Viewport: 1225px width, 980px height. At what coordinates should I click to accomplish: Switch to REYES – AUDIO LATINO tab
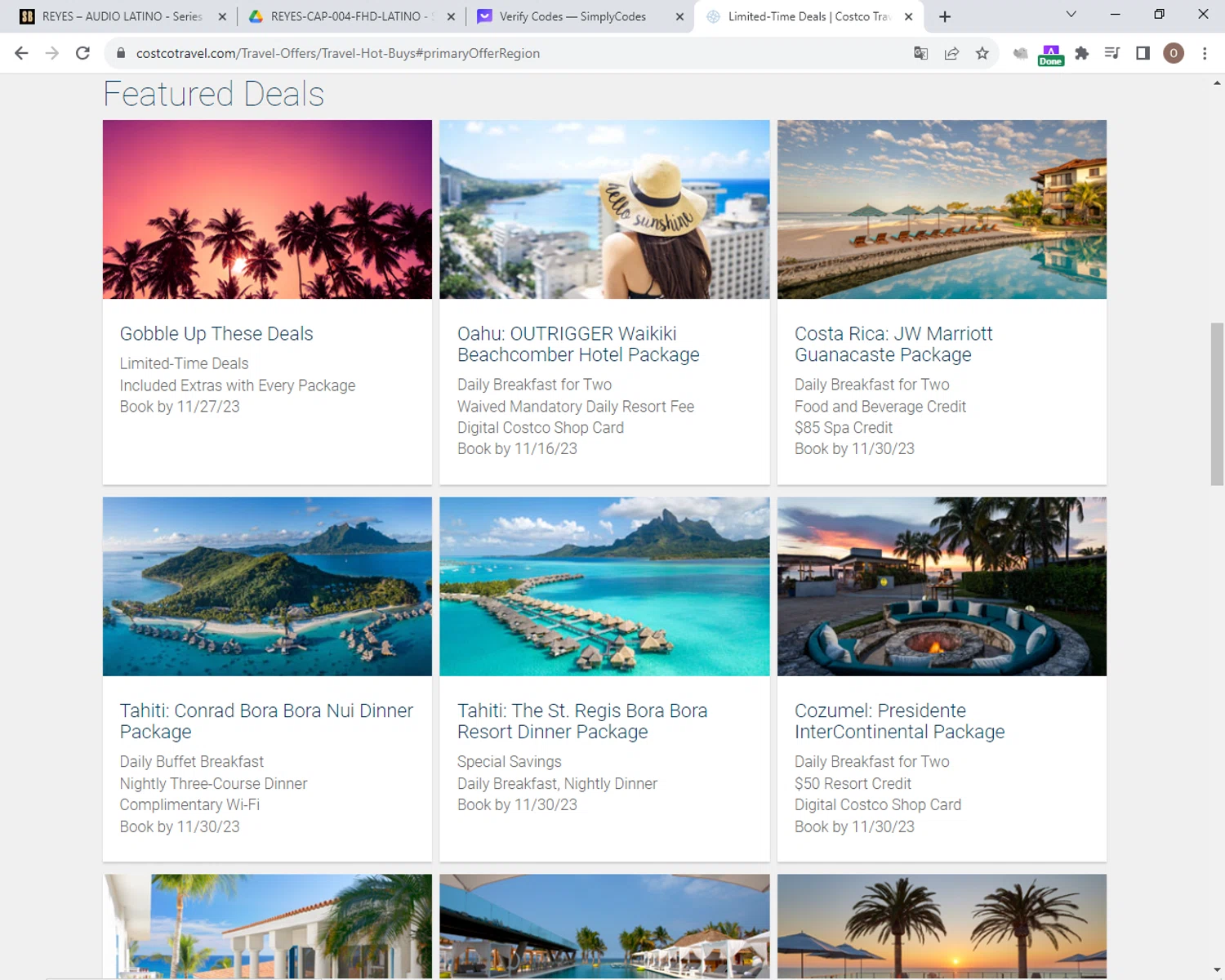coord(122,16)
